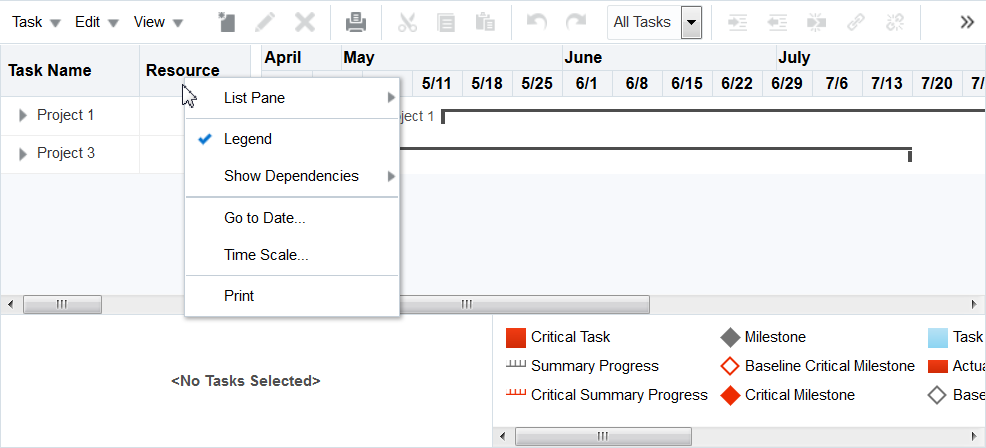Viewport: 986px width, 448px height.
Task: Click the Delete X icon in toolbar
Action: (305, 22)
